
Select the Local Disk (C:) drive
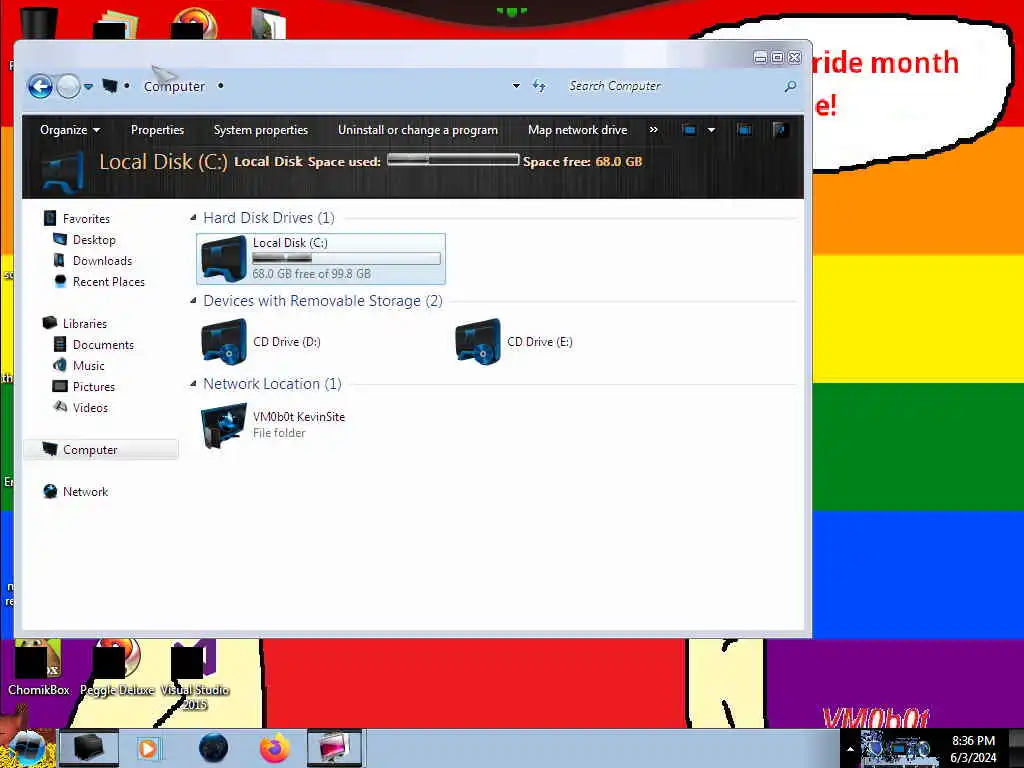(321, 259)
